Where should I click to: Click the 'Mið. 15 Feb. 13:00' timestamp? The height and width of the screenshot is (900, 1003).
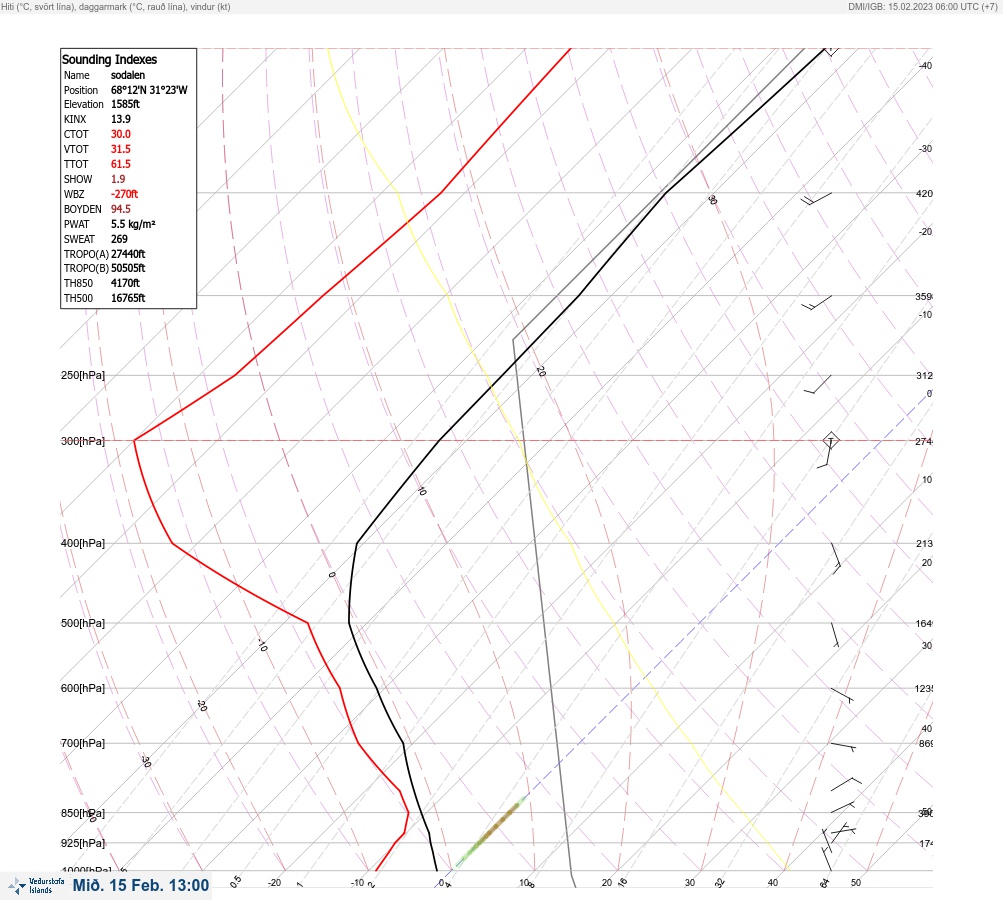(141, 885)
